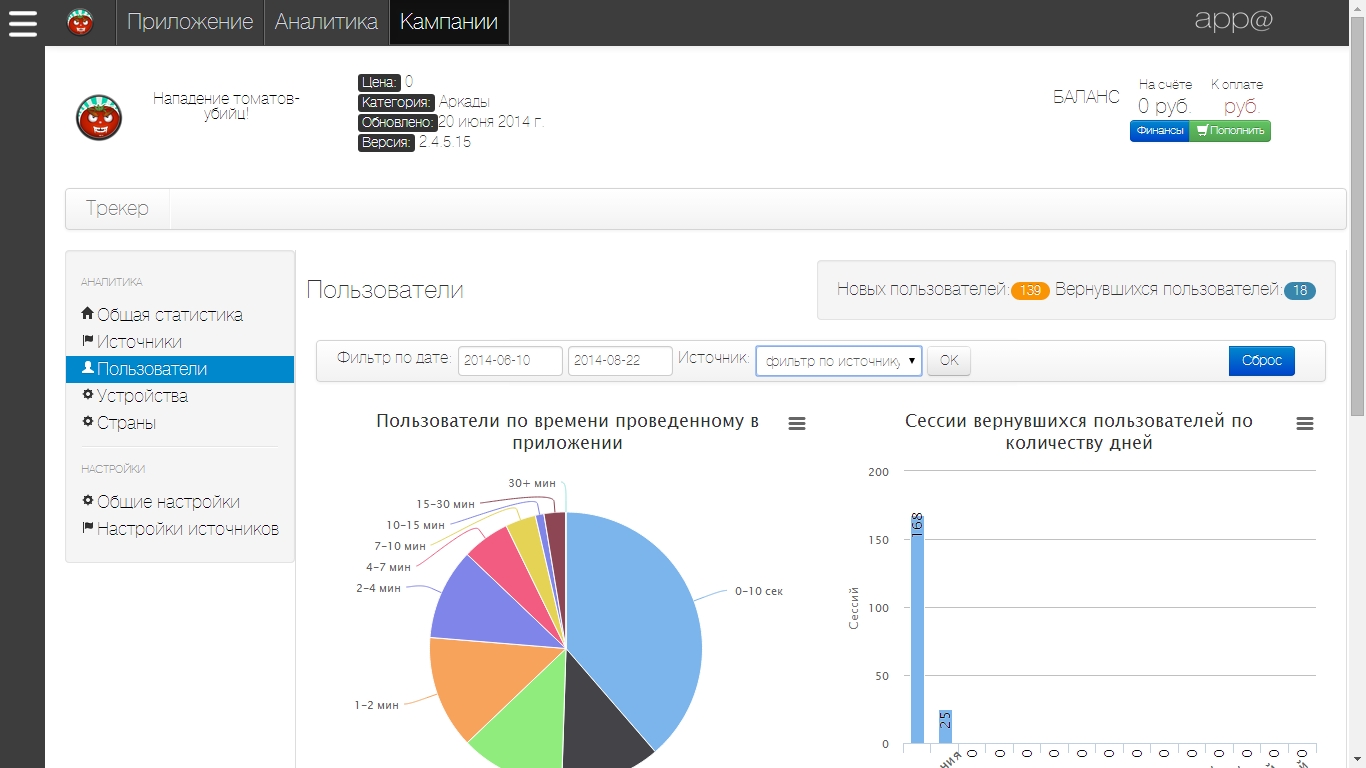Open the Кампании tab

(449, 22)
